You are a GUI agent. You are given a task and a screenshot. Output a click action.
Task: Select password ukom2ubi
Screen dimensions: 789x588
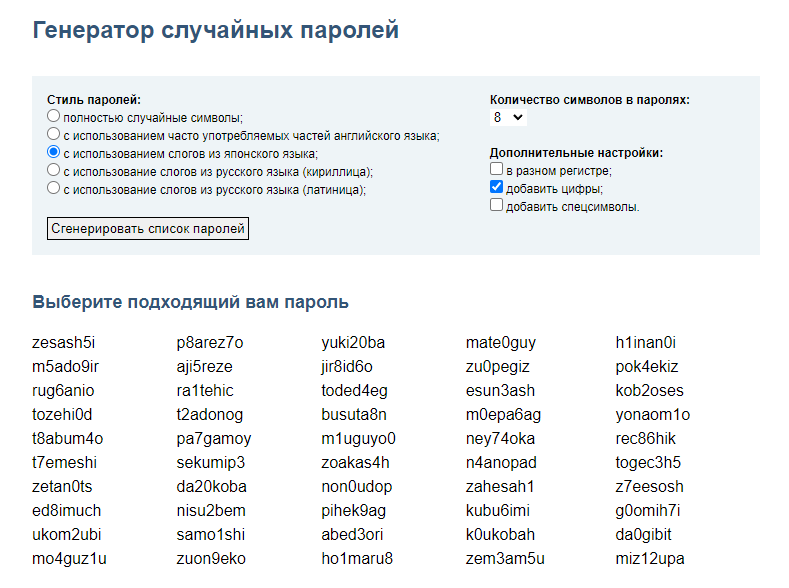[x=67, y=535]
